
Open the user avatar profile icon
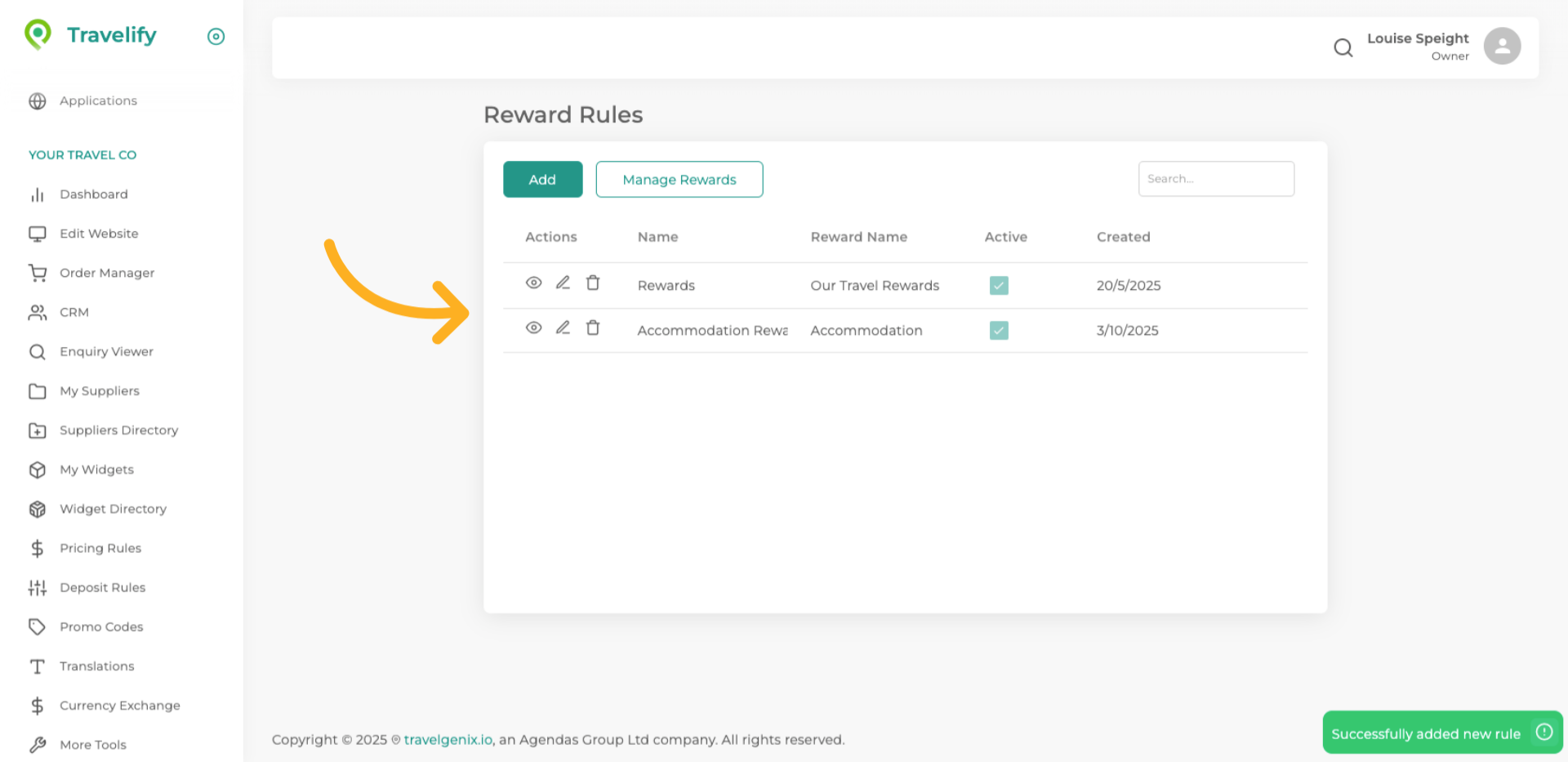pyautogui.click(x=1501, y=46)
